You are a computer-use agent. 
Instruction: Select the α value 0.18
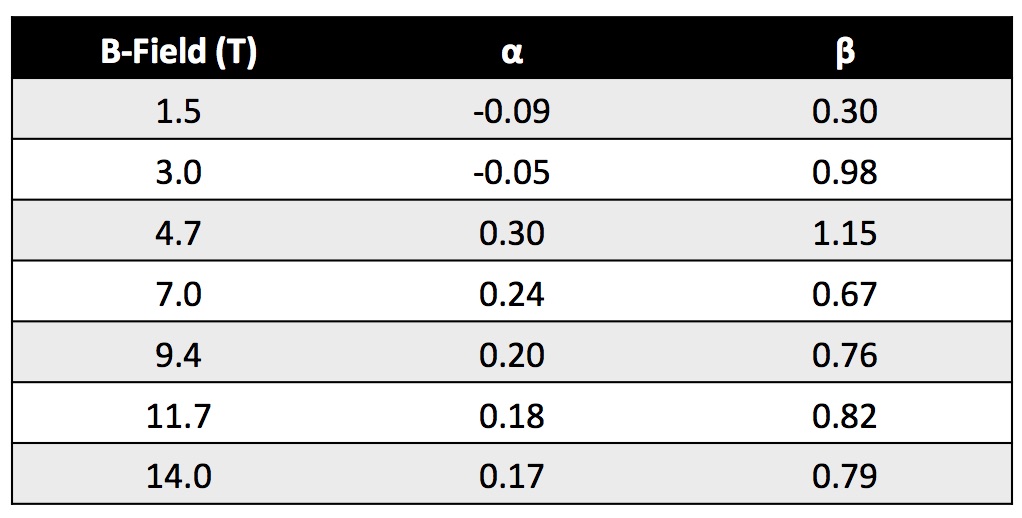(511, 416)
